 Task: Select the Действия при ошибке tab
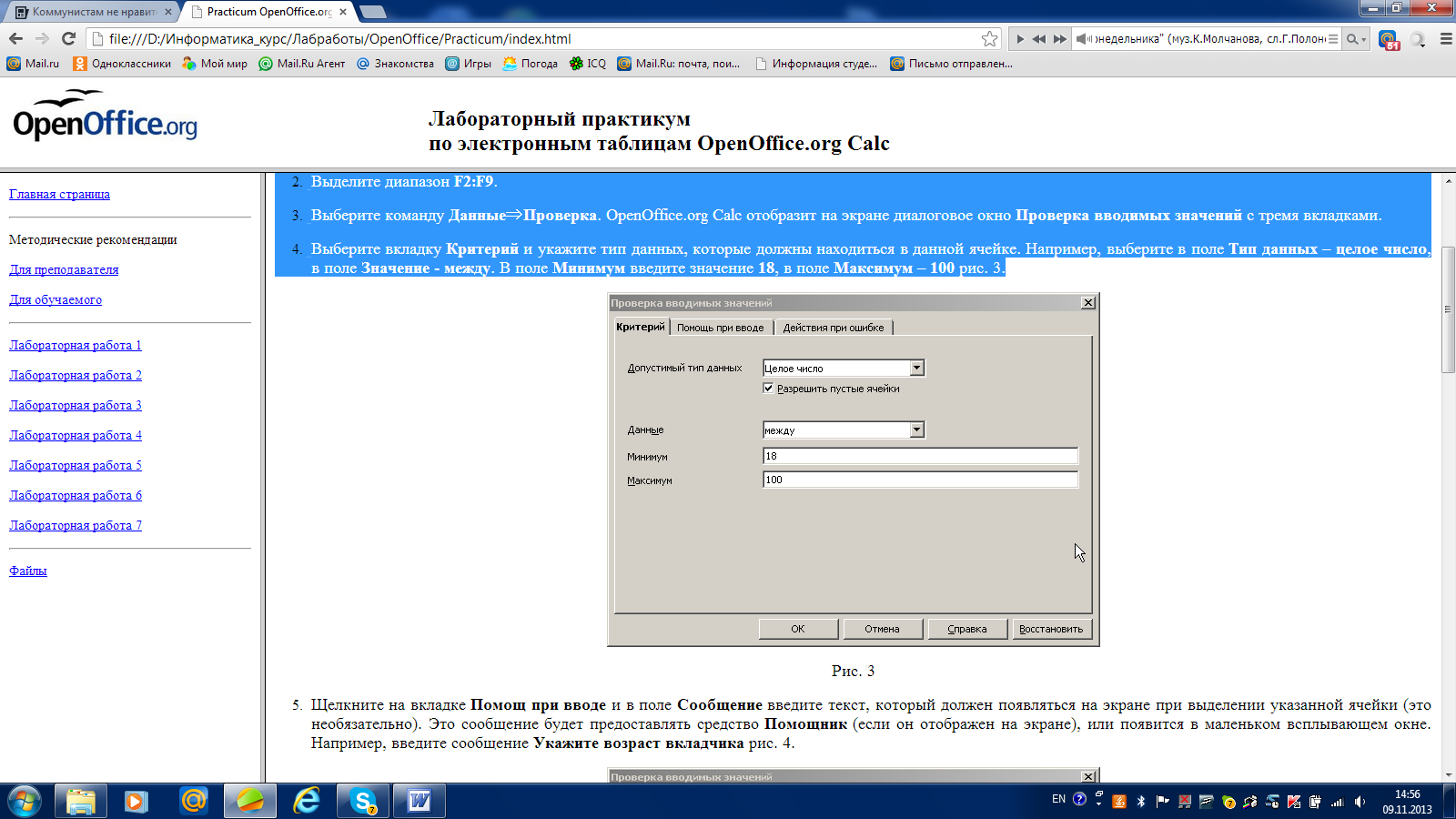pyautogui.click(x=834, y=328)
